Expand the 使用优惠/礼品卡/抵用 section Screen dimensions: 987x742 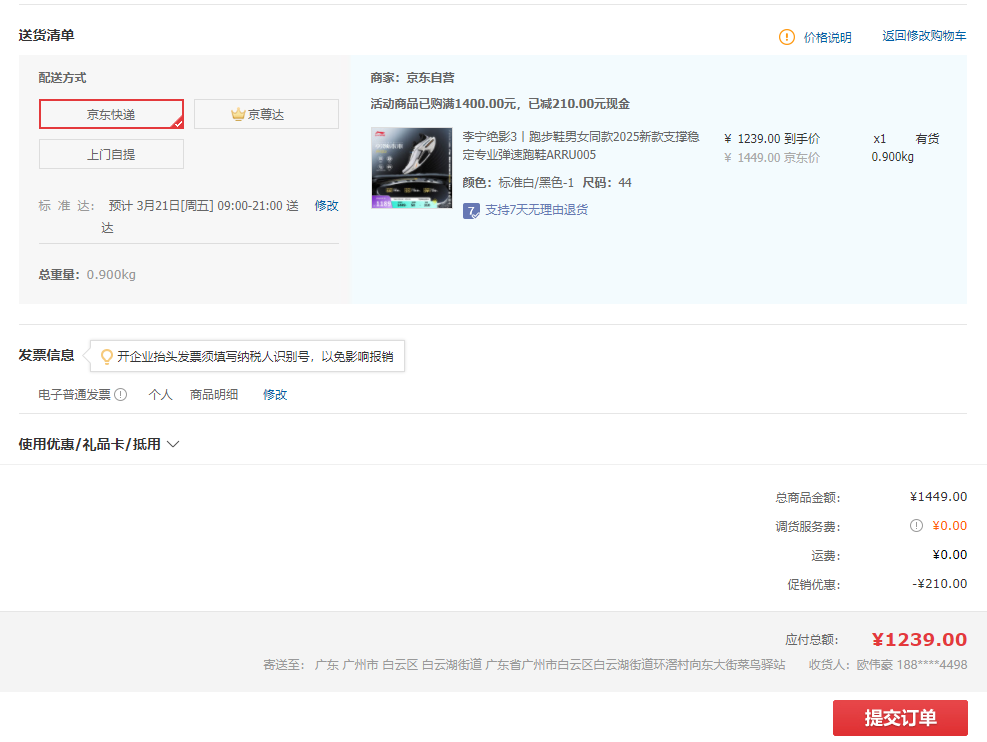click(x=98, y=444)
